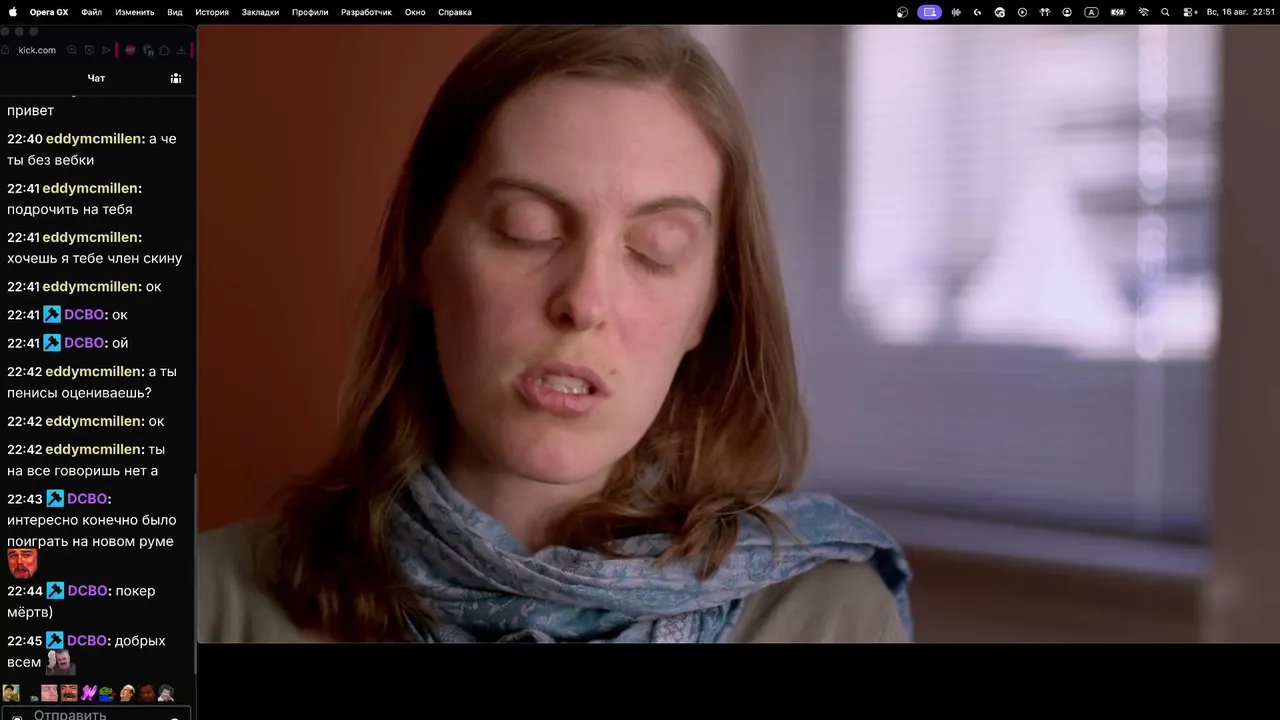Open the keyboard input source indicator

[1091, 12]
